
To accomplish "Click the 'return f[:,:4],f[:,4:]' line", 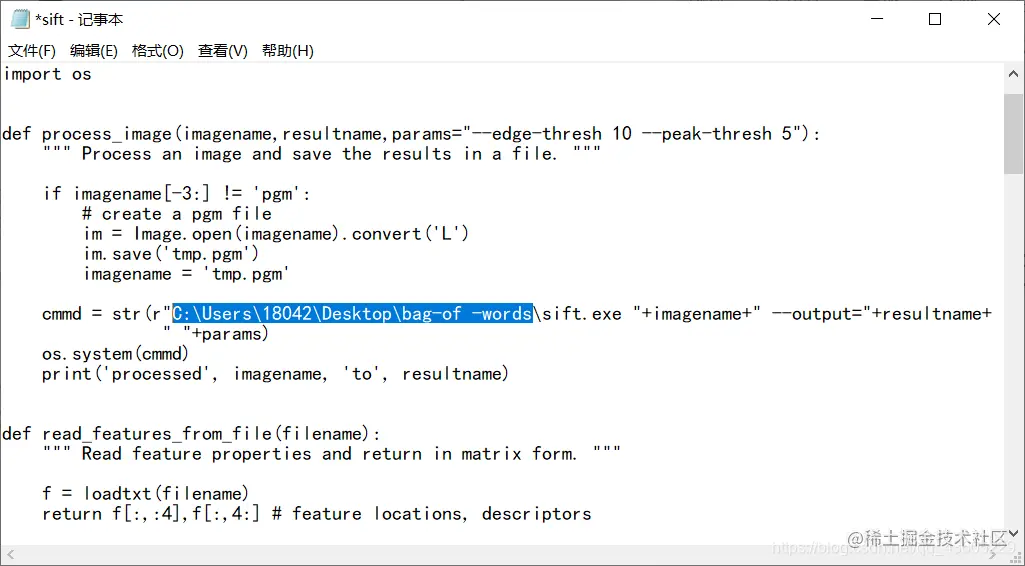I will point(151,514).
